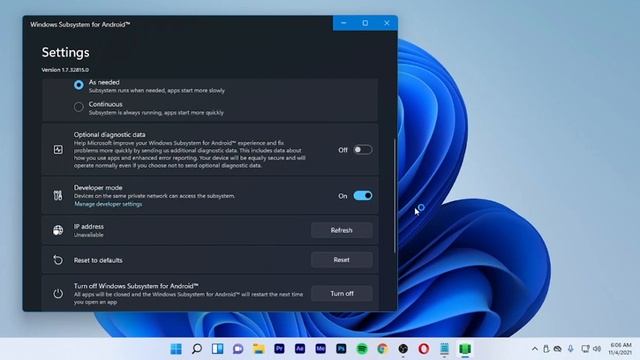Click Turn off Windows Subsystem for Android title
Screen dimensions: 640x360
136,286
